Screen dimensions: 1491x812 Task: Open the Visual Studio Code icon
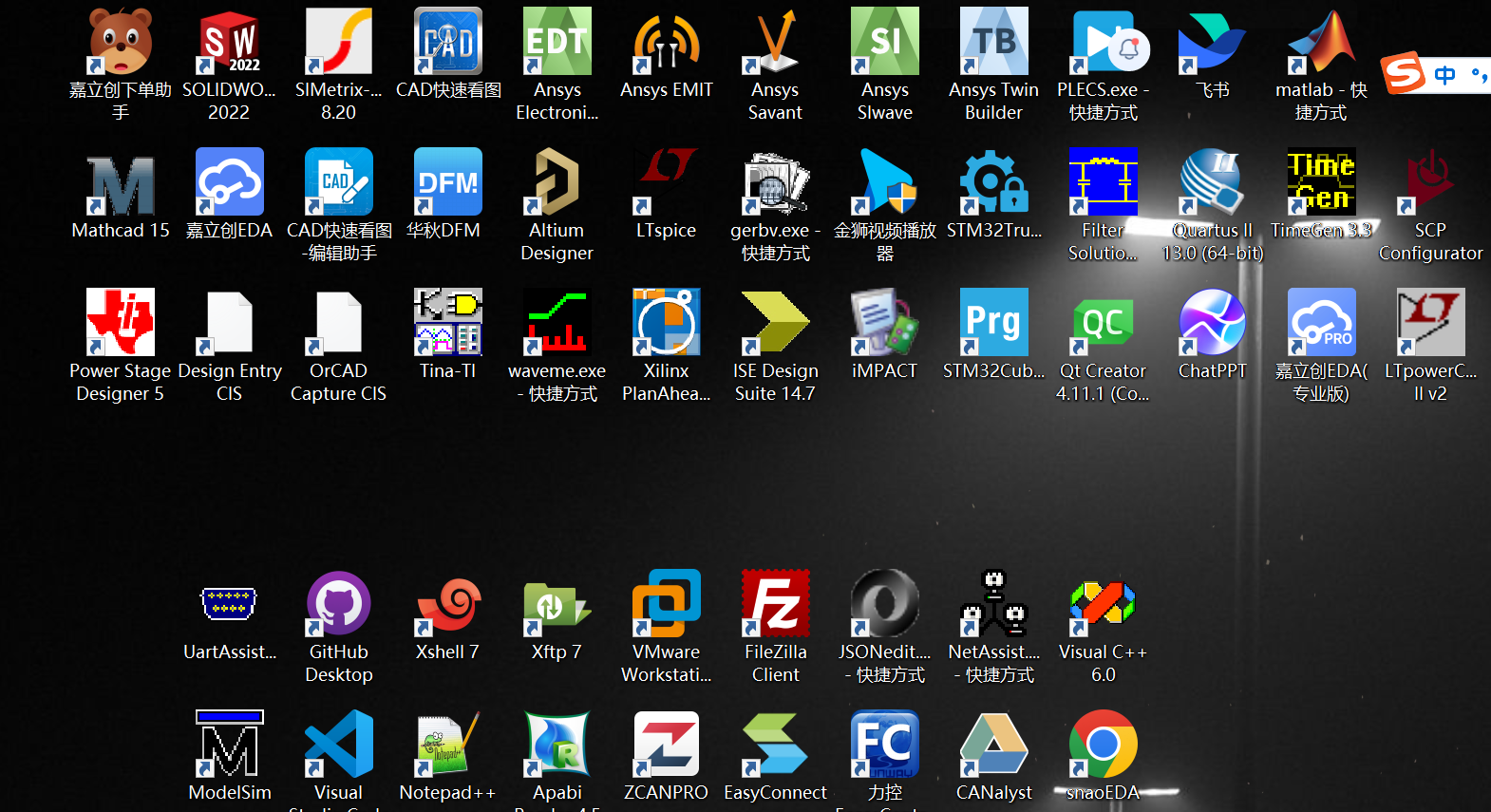coord(338,745)
